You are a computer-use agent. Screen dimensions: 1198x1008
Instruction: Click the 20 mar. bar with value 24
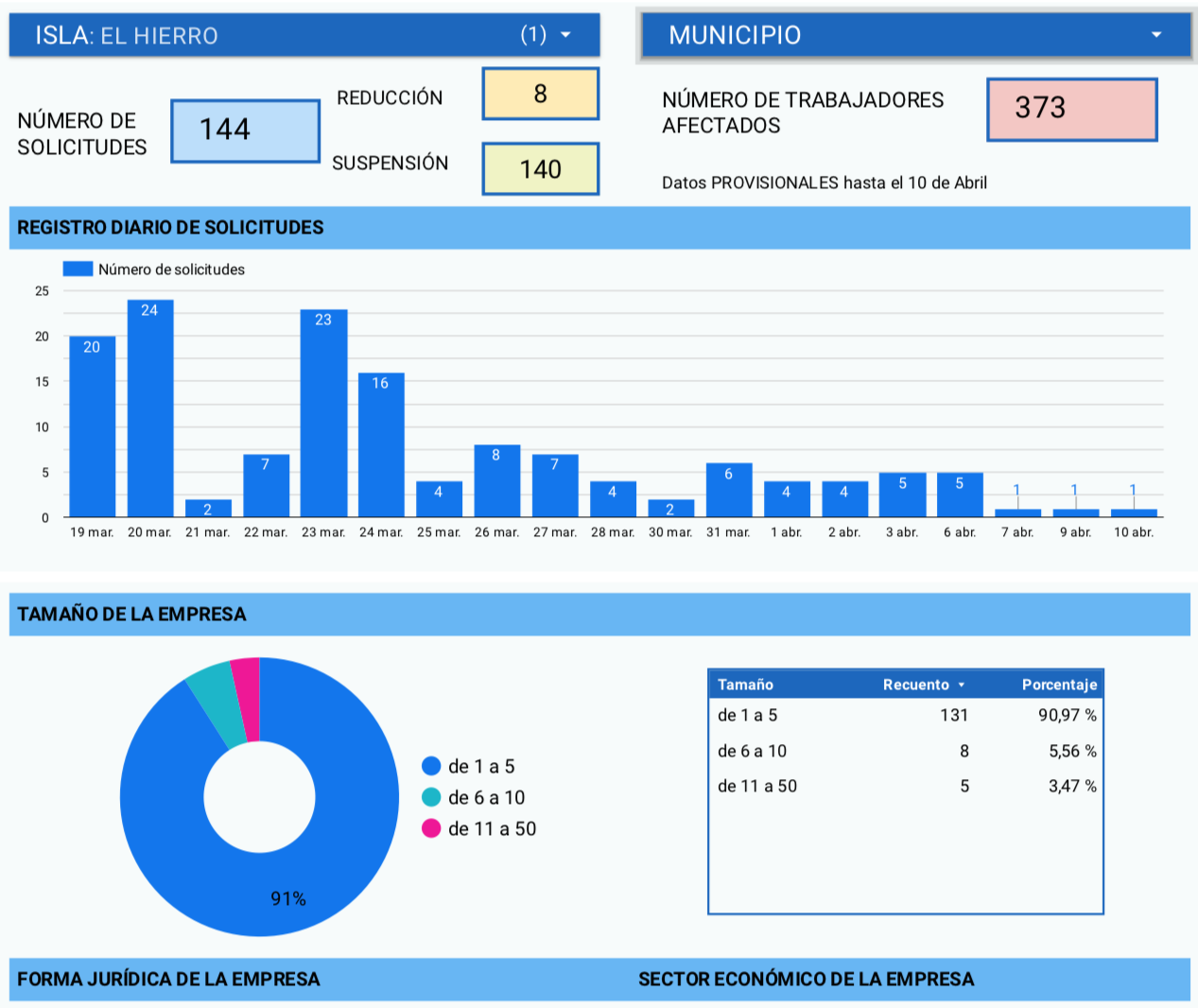(x=150, y=408)
